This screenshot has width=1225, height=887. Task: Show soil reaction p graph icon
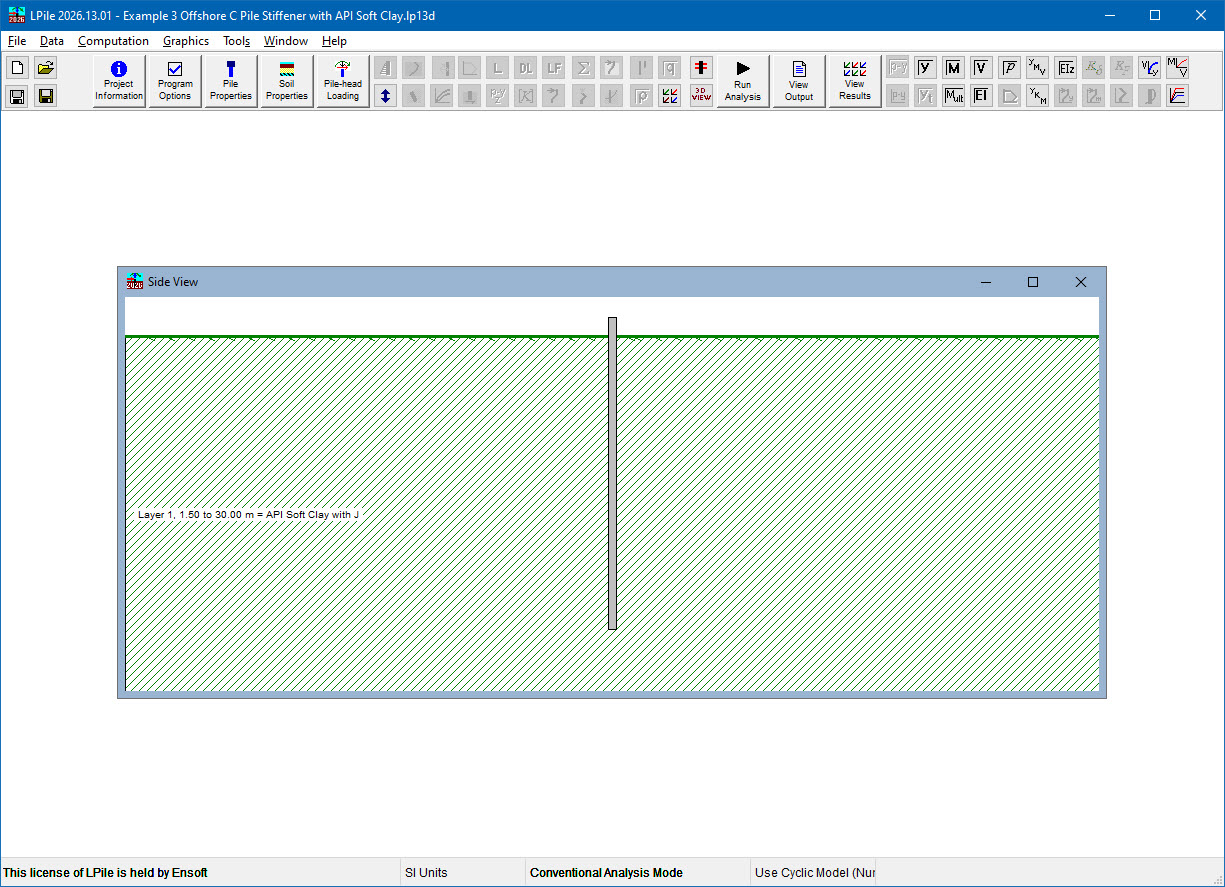click(1010, 68)
